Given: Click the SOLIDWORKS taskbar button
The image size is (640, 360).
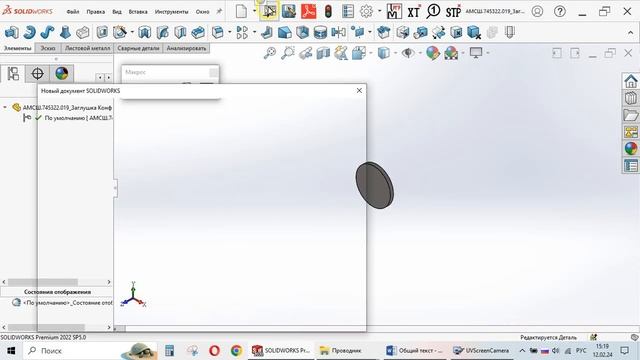Looking at the screenshot, I should (x=281, y=350).
